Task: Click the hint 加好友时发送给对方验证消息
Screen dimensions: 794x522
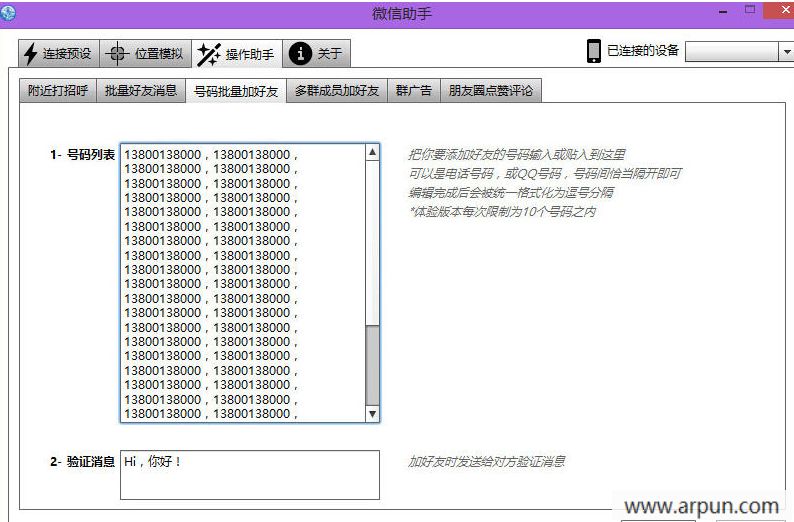Action: pos(487,461)
